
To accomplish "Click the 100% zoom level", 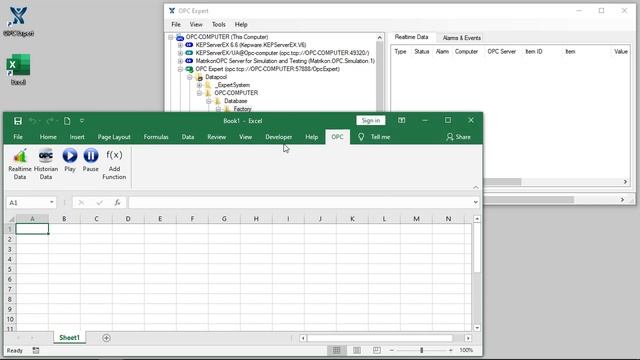I will pyautogui.click(x=466, y=350).
